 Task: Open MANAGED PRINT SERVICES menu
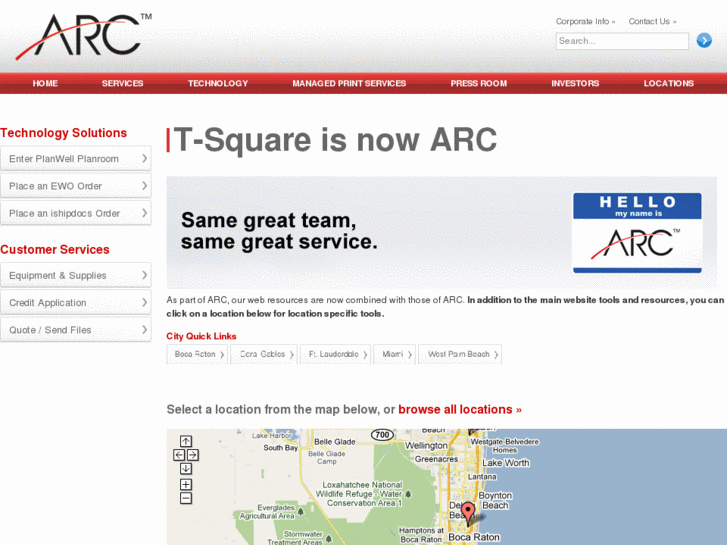(349, 83)
